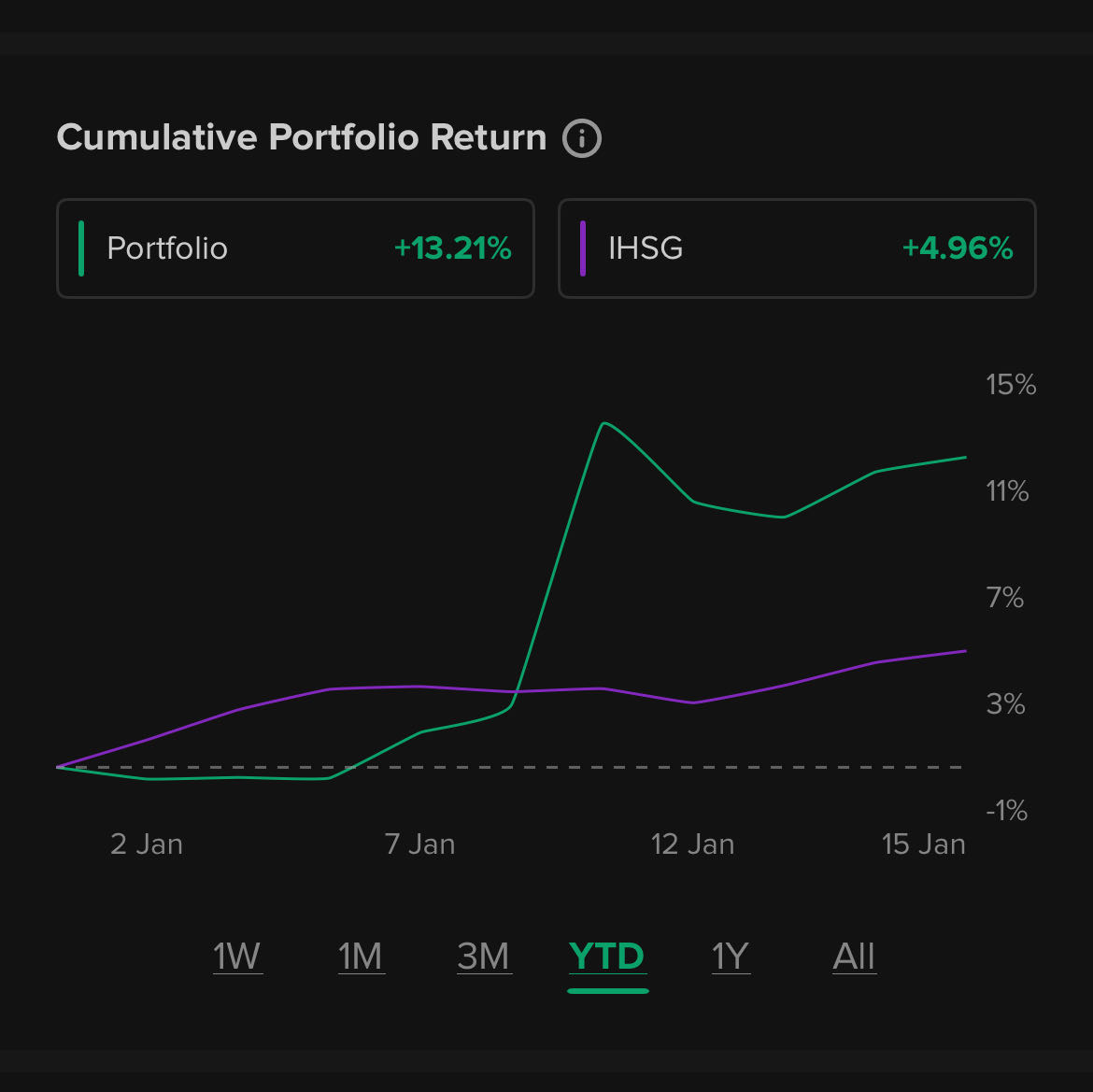Open the info icon beside Cumulative Portfolio Return
Image resolution: width=1093 pixels, height=1092 pixels.
click(x=582, y=139)
